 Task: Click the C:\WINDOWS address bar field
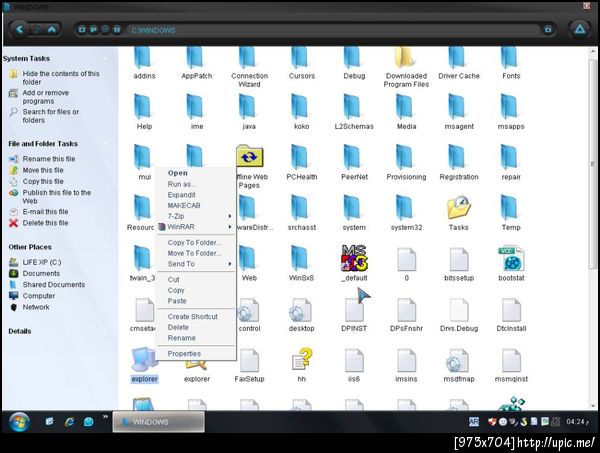pos(332,30)
